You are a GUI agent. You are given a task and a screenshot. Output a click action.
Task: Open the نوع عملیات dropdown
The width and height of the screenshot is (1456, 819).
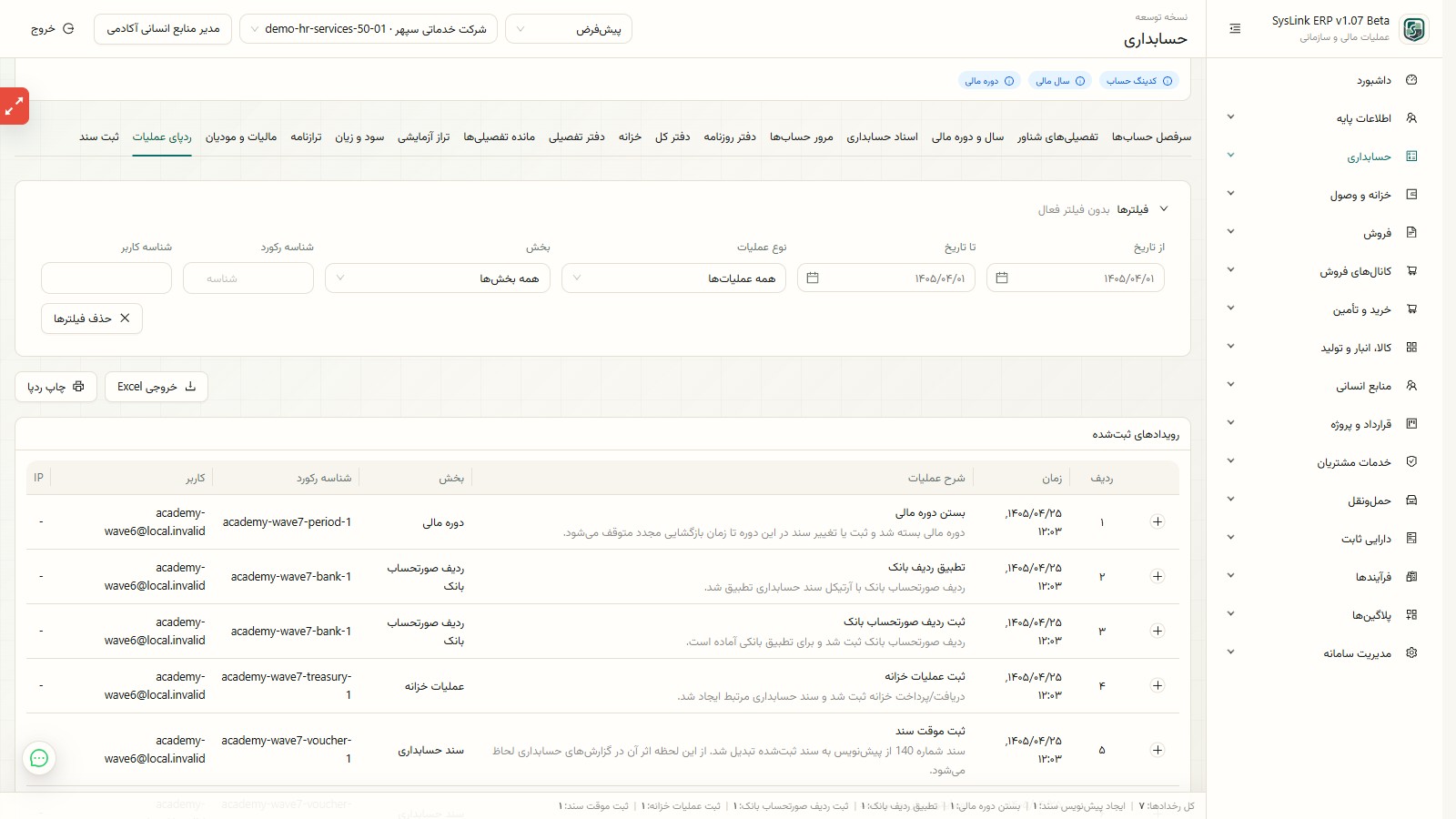point(673,278)
